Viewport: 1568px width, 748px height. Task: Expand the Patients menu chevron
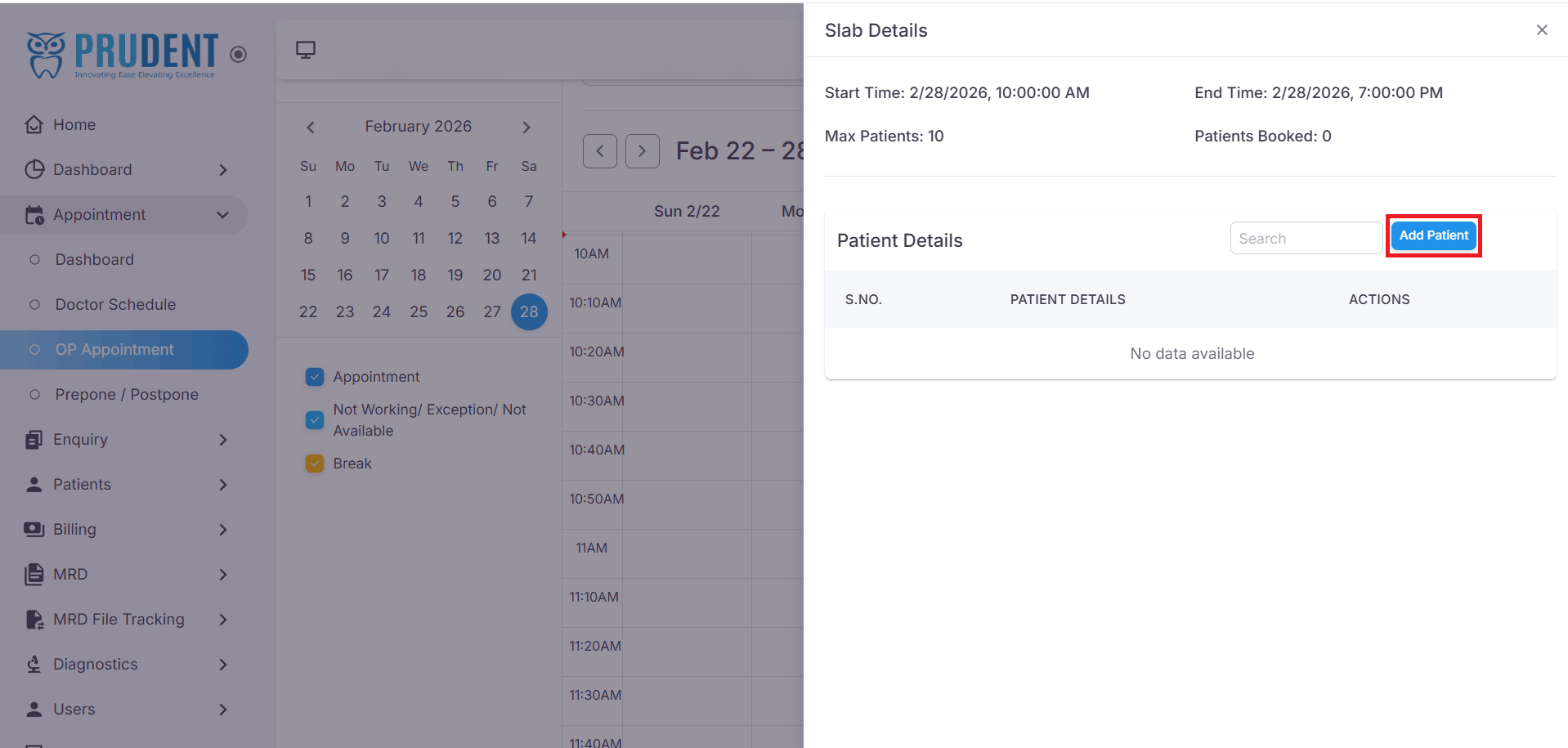(x=223, y=485)
